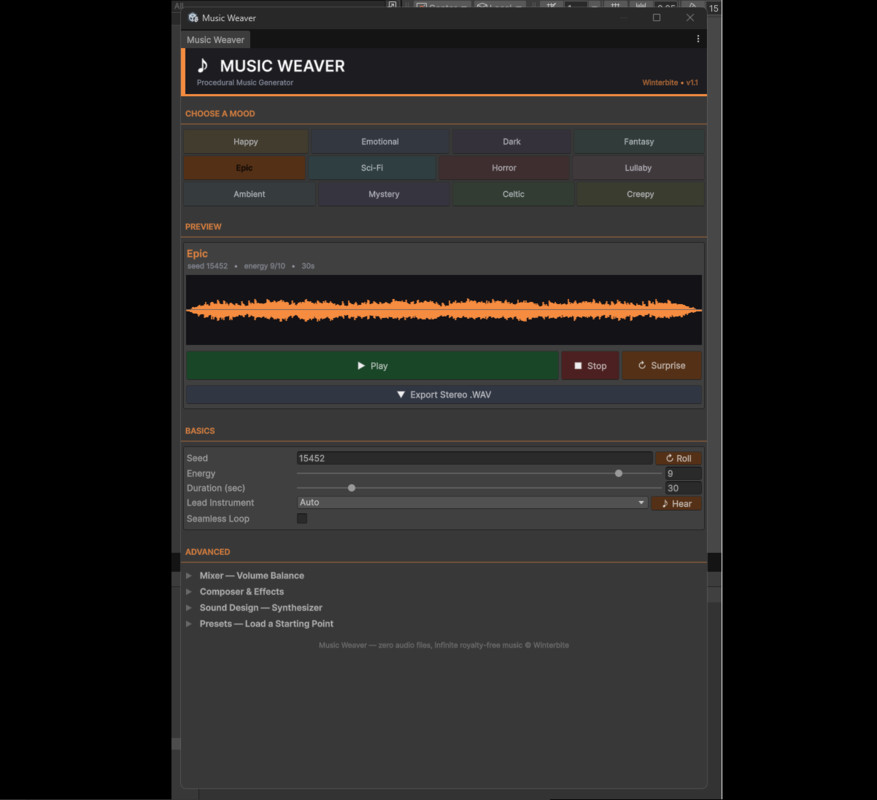Close the Music Weaver window
The height and width of the screenshot is (800, 877).
point(690,18)
